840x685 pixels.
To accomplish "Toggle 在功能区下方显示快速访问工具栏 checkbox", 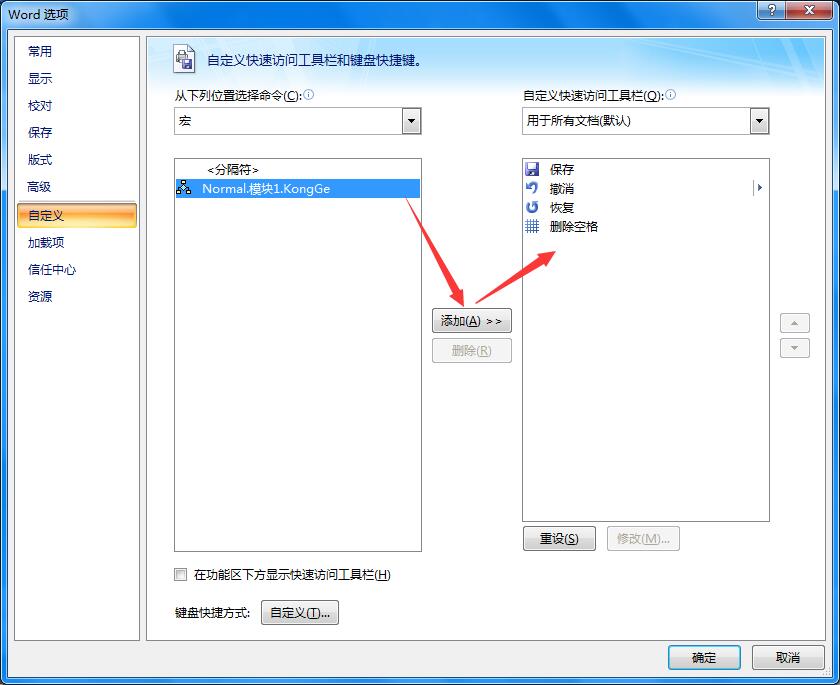I will pos(181,575).
